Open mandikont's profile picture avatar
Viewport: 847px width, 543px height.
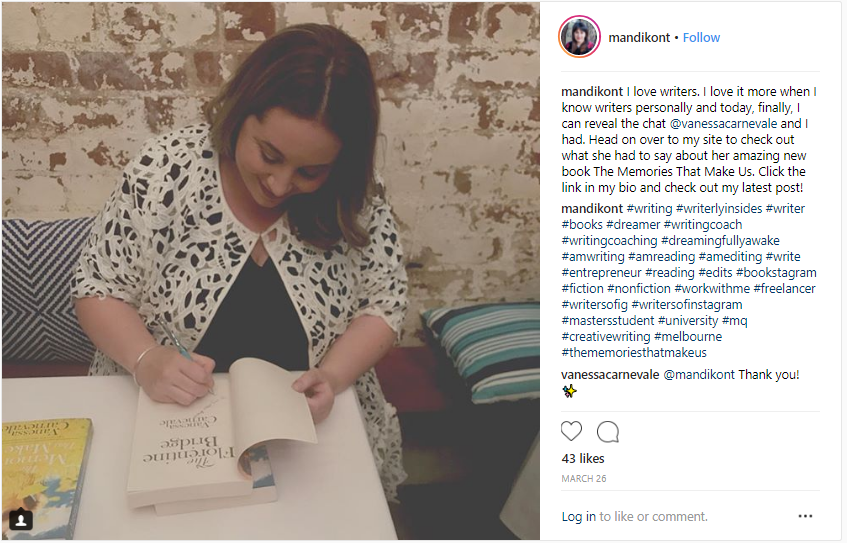pos(579,37)
